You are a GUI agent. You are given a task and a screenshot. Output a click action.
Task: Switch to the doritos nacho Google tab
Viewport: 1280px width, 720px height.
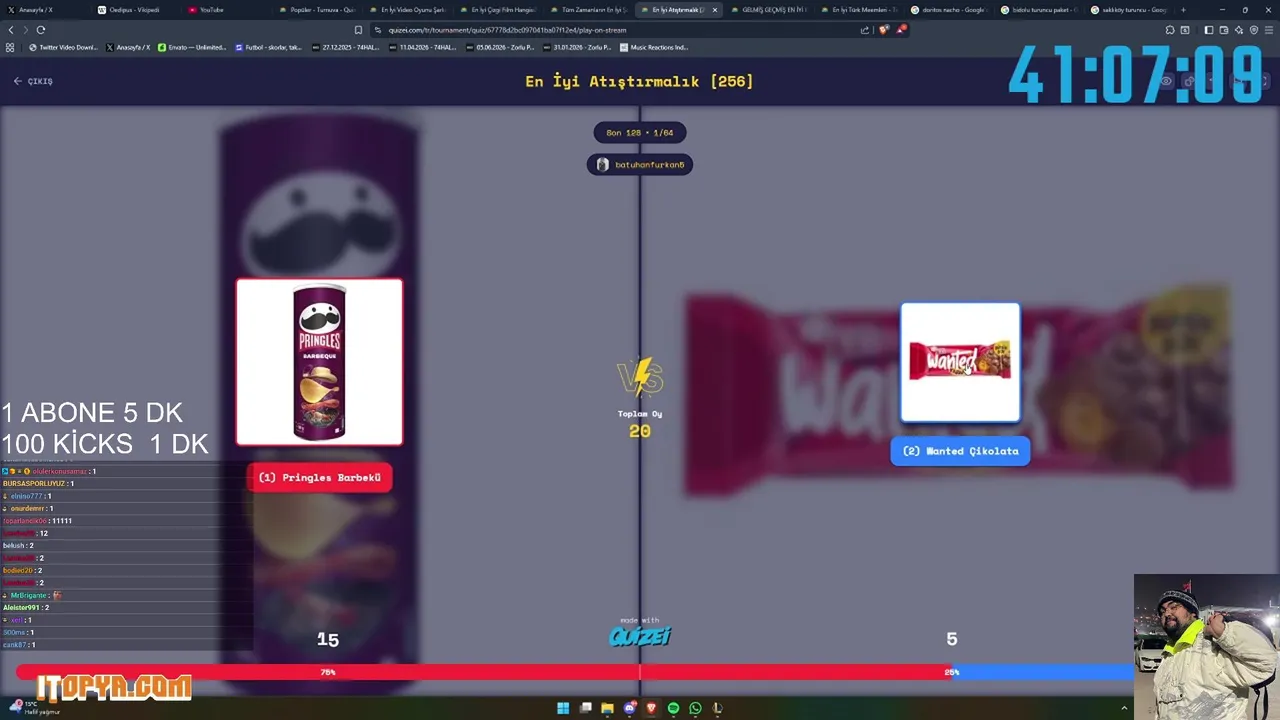click(950, 10)
